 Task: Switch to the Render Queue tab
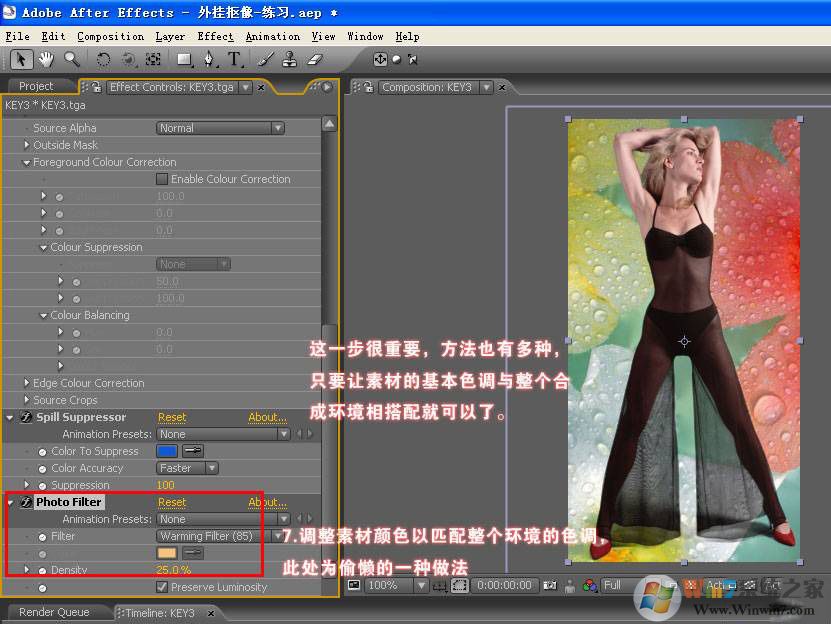54,612
